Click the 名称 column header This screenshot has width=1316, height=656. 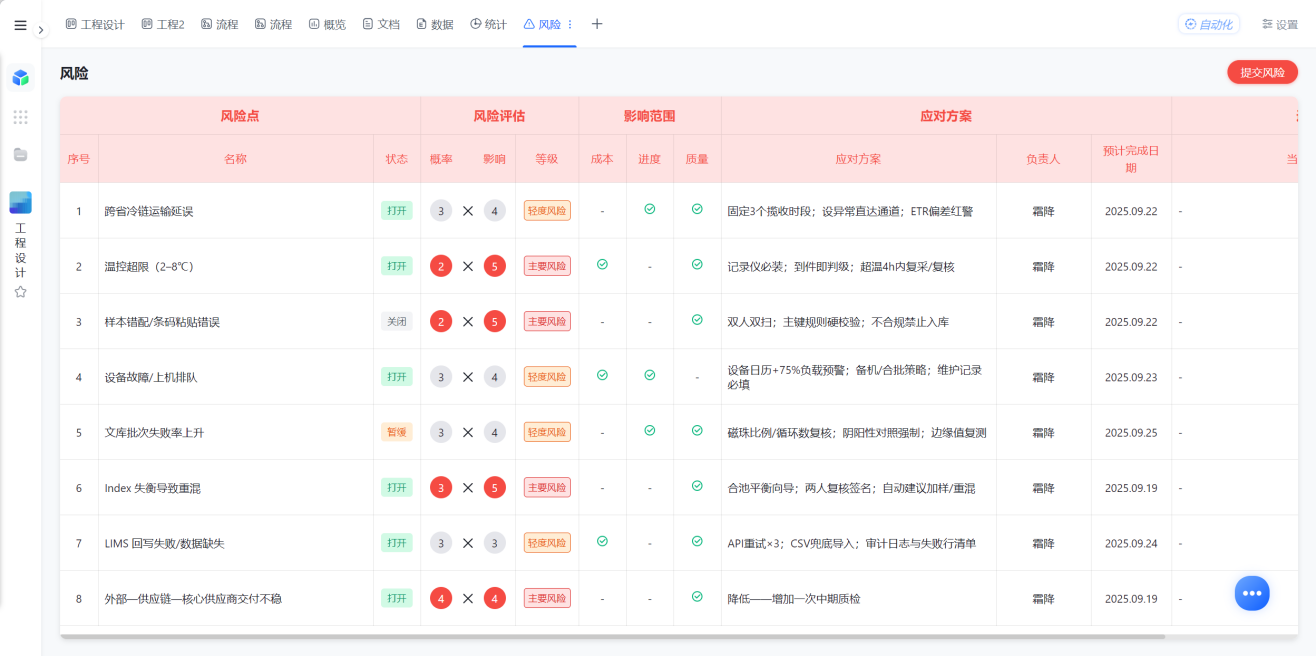click(235, 159)
